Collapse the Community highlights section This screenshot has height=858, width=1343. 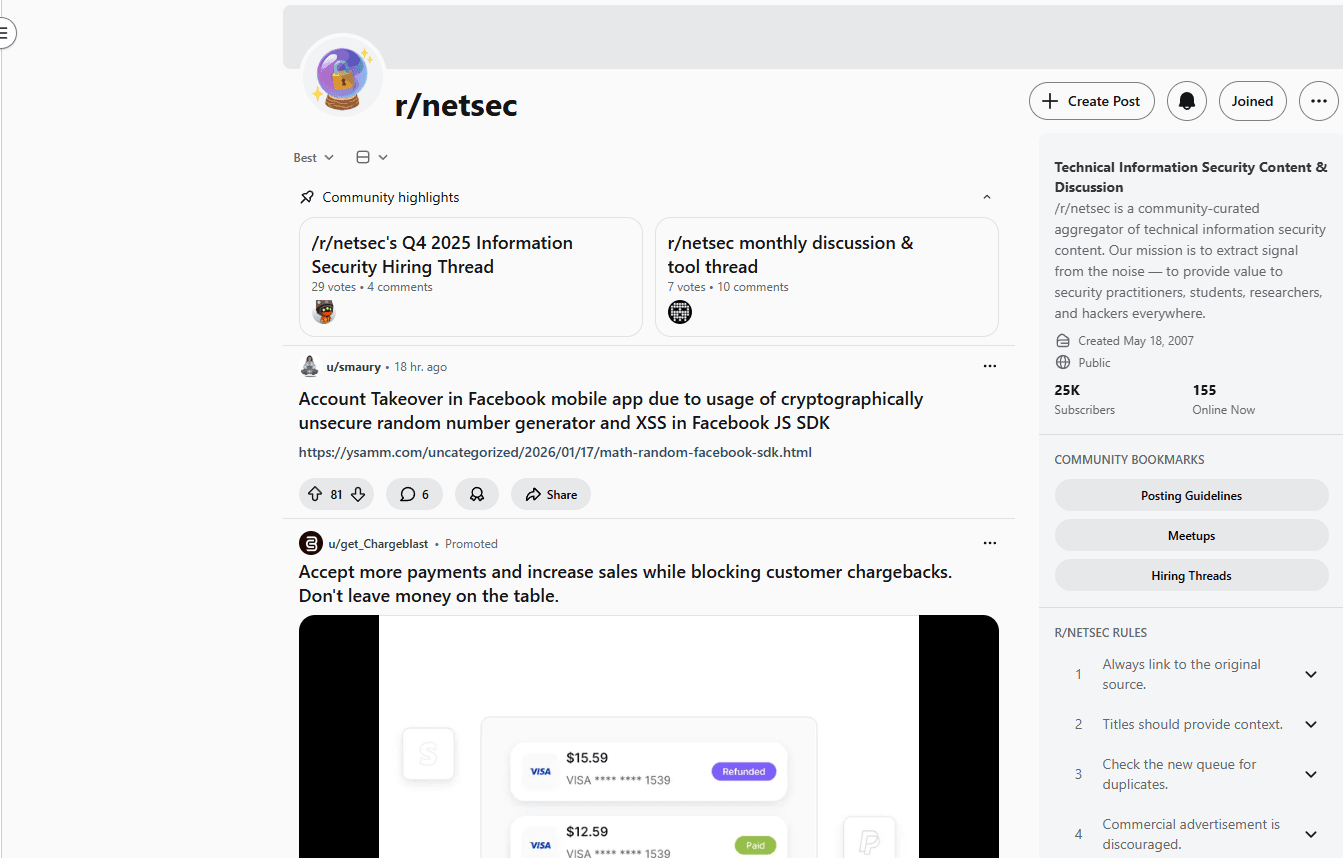[986, 197]
